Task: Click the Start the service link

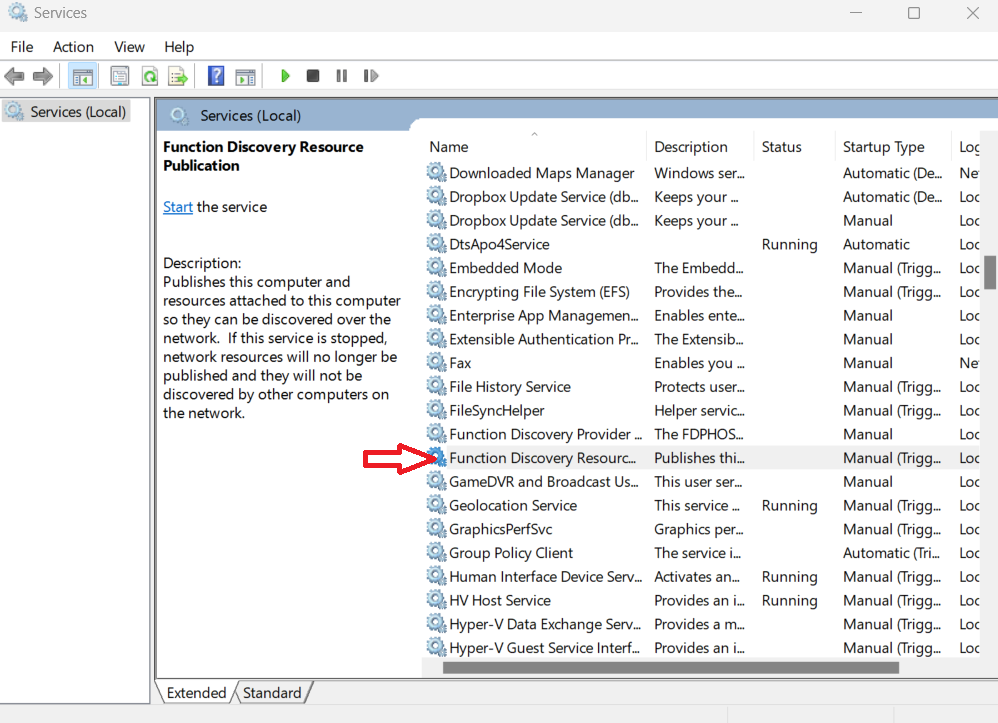Action: (178, 207)
